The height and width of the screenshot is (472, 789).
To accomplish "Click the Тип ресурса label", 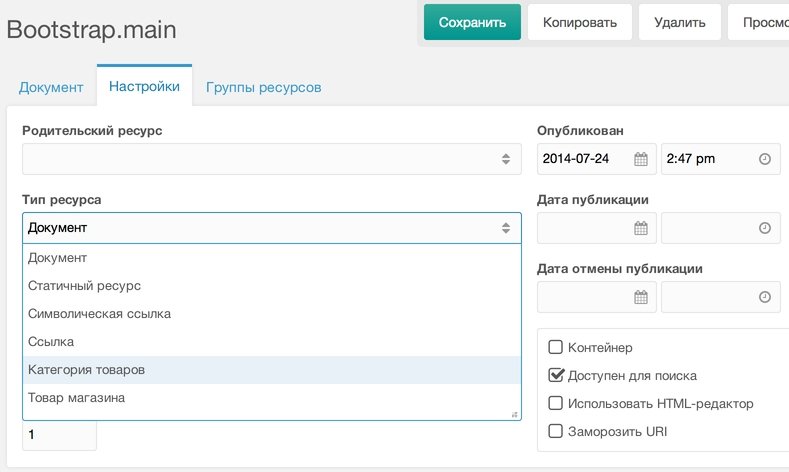I will [61, 200].
